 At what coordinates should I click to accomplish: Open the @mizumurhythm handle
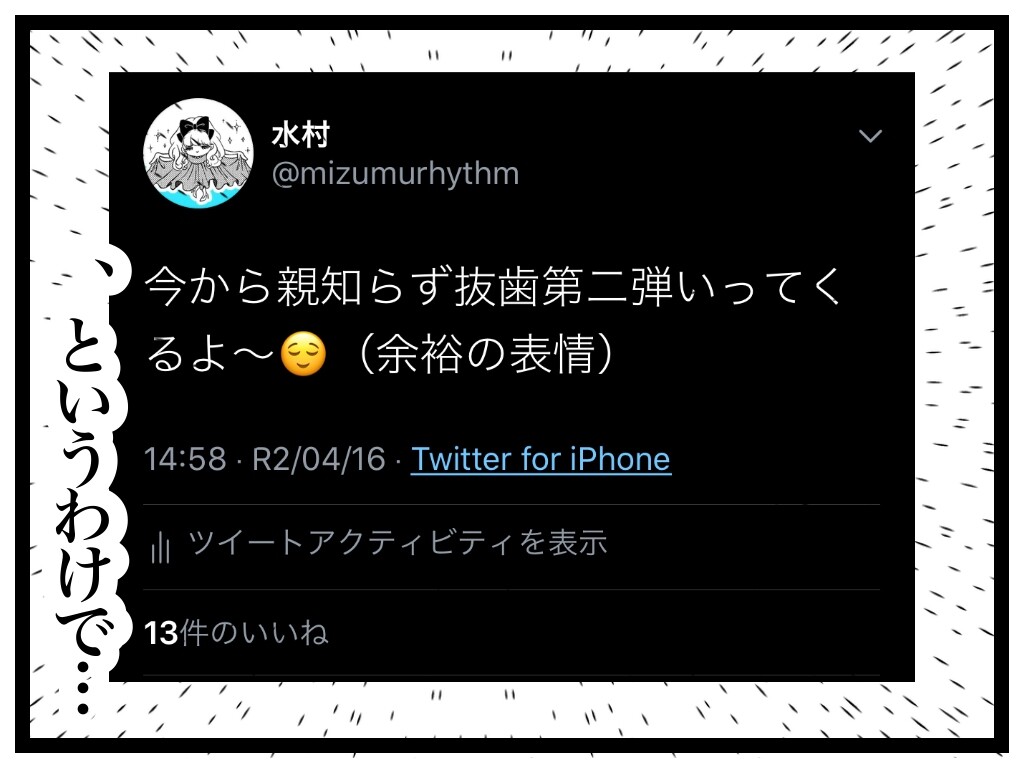pyautogui.click(x=395, y=174)
